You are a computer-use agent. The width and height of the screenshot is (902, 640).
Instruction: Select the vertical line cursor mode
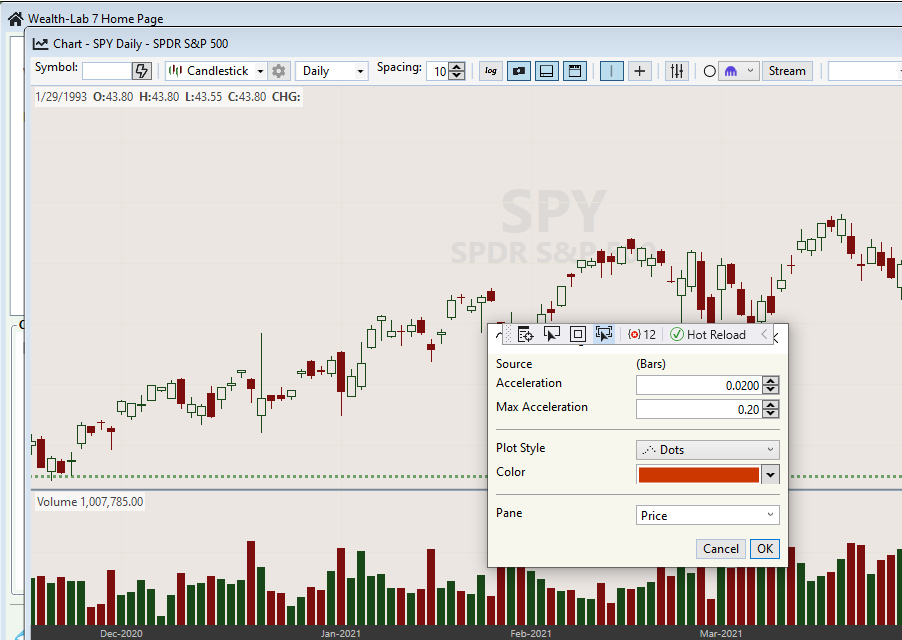tap(611, 71)
